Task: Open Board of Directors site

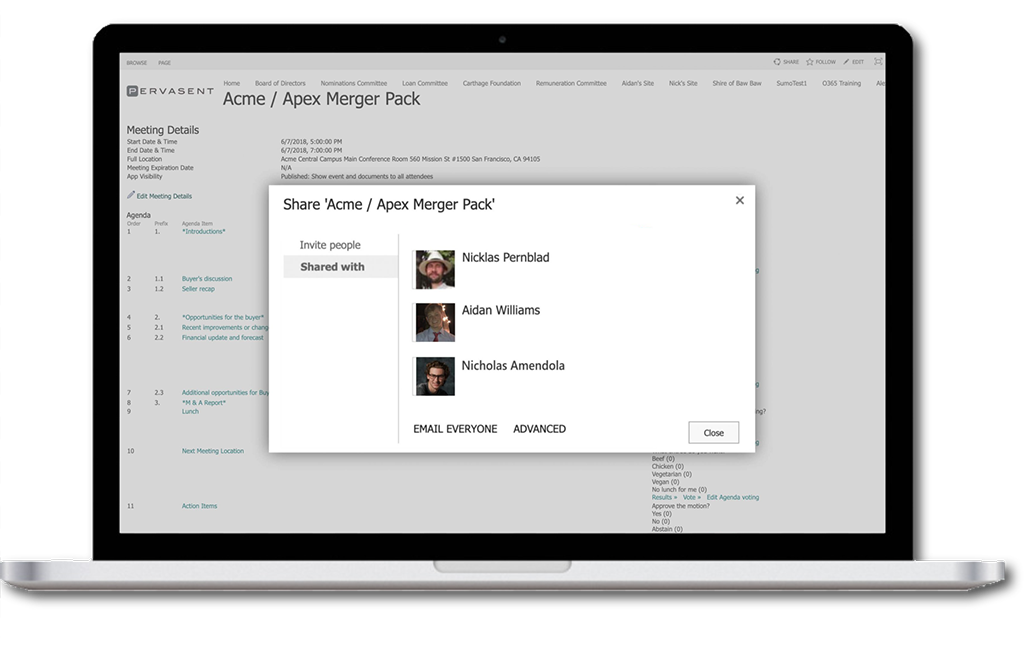Action: point(280,84)
